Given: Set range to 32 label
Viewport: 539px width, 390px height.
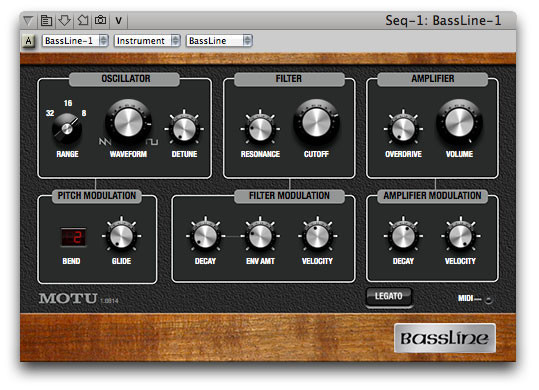Looking at the screenshot, I should (x=50, y=113).
